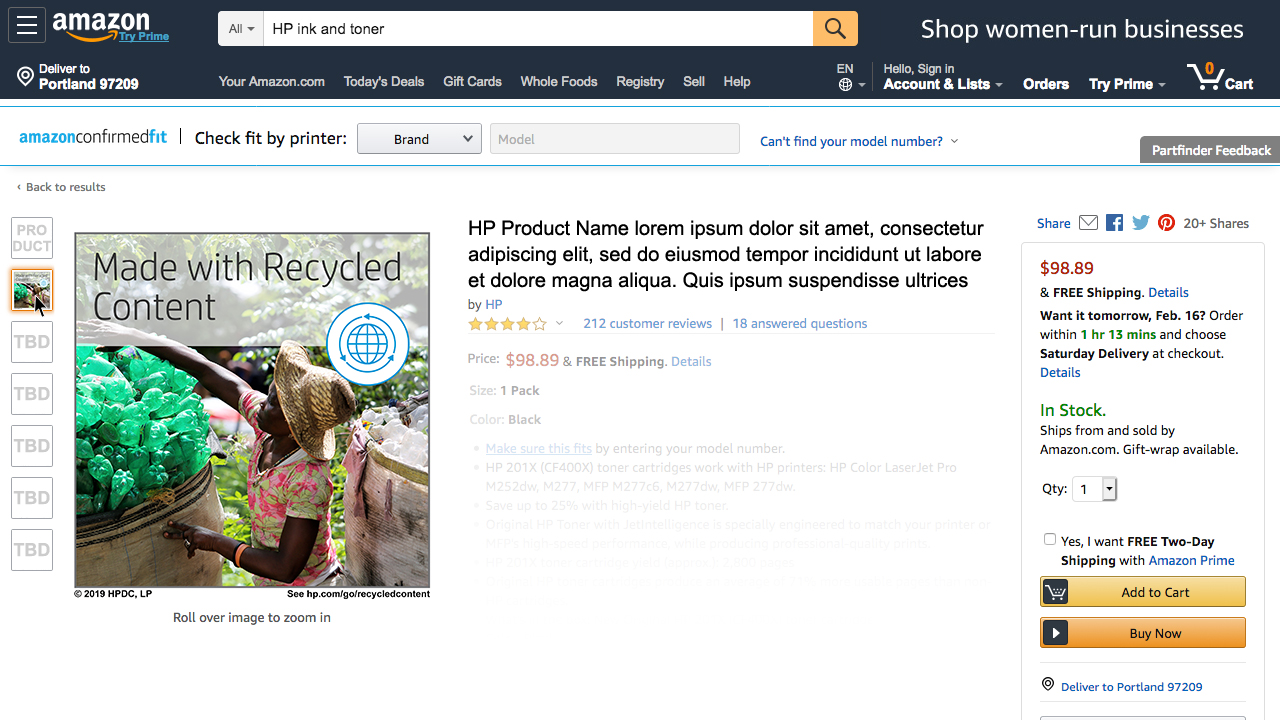Enable FREE Two-Day Shipping checkbox
The height and width of the screenshot is (720, 1280).
(x=1050, y=540)
